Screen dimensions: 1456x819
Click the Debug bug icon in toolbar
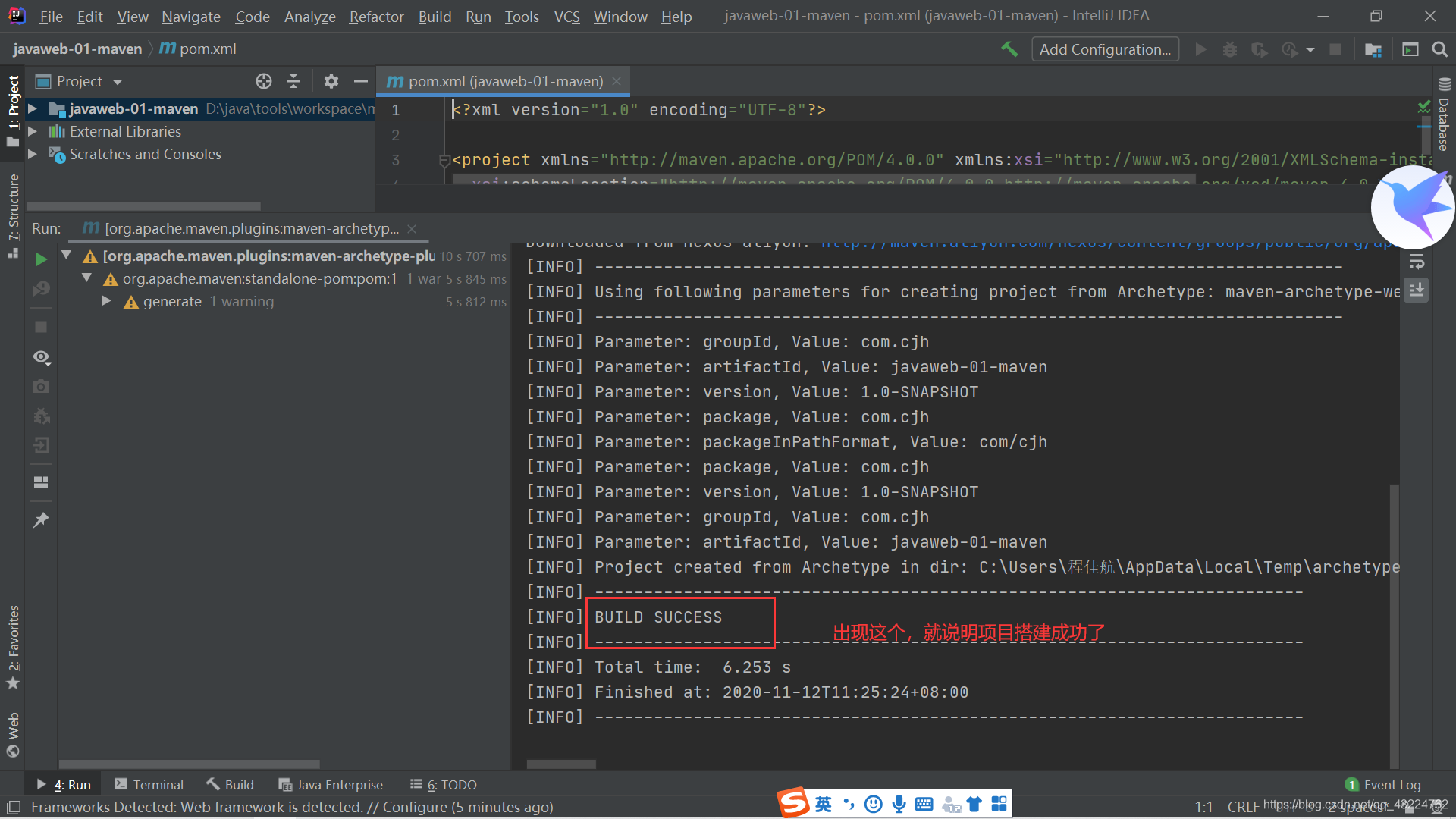[1230, 49]
